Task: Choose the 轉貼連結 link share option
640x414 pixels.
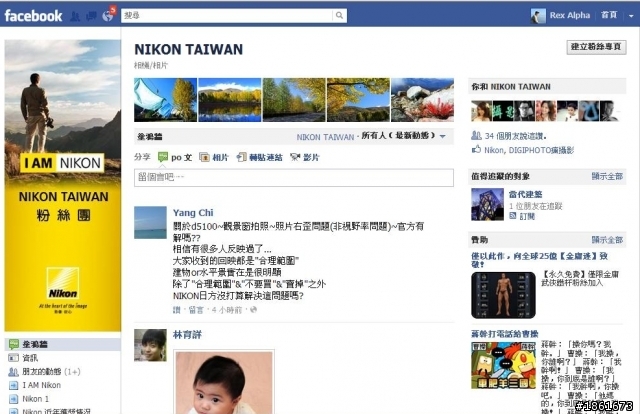Action: click(260, 157)
